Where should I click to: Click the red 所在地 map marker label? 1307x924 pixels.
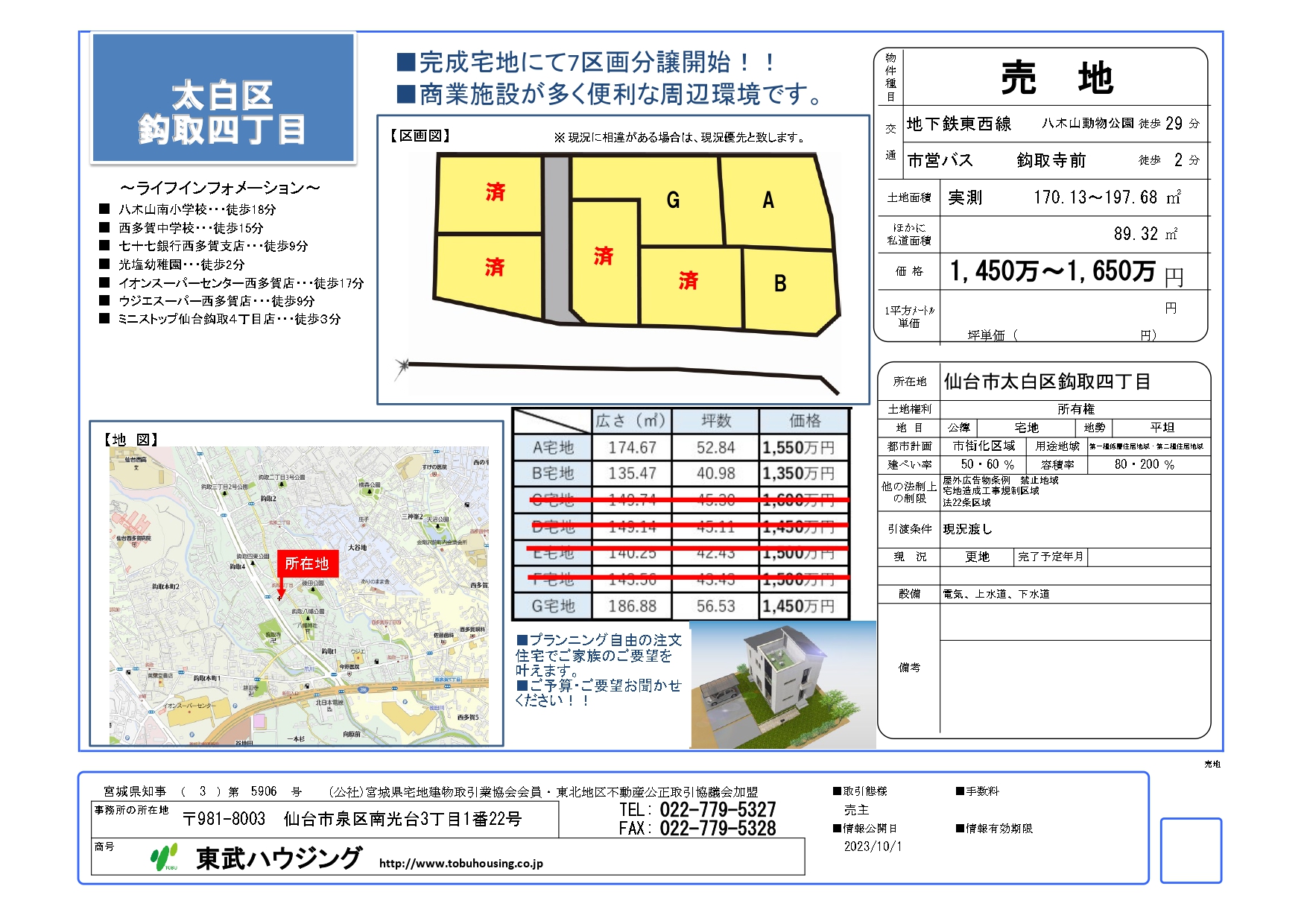[x=307, y=563]
